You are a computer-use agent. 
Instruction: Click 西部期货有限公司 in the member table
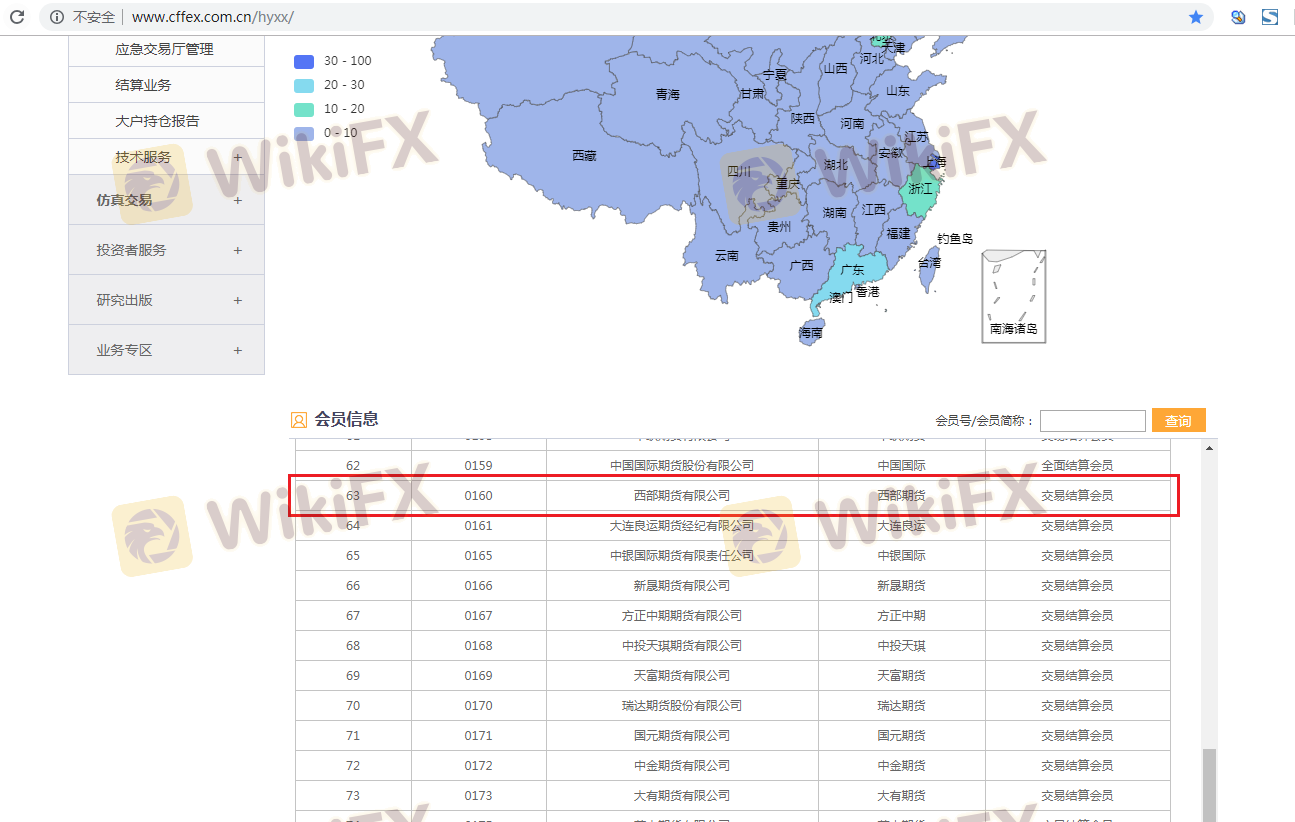coord(682,495)
